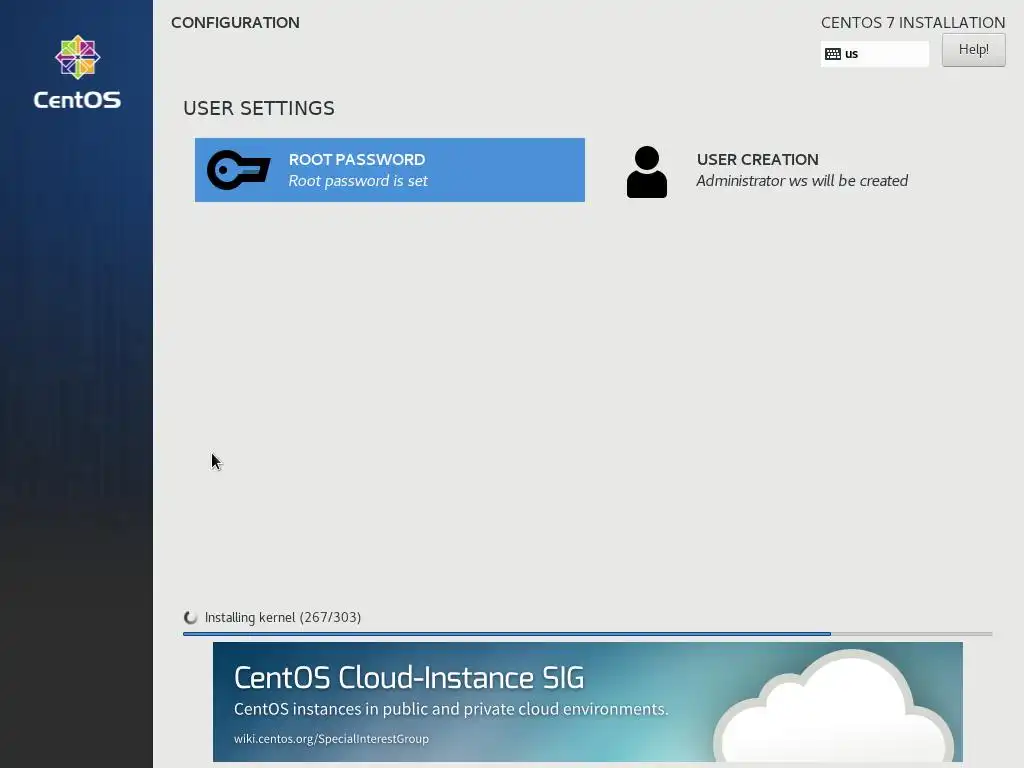Click the CENTOS 7 INSTALLATION title

pyautogui.click(x=913, y=22)
